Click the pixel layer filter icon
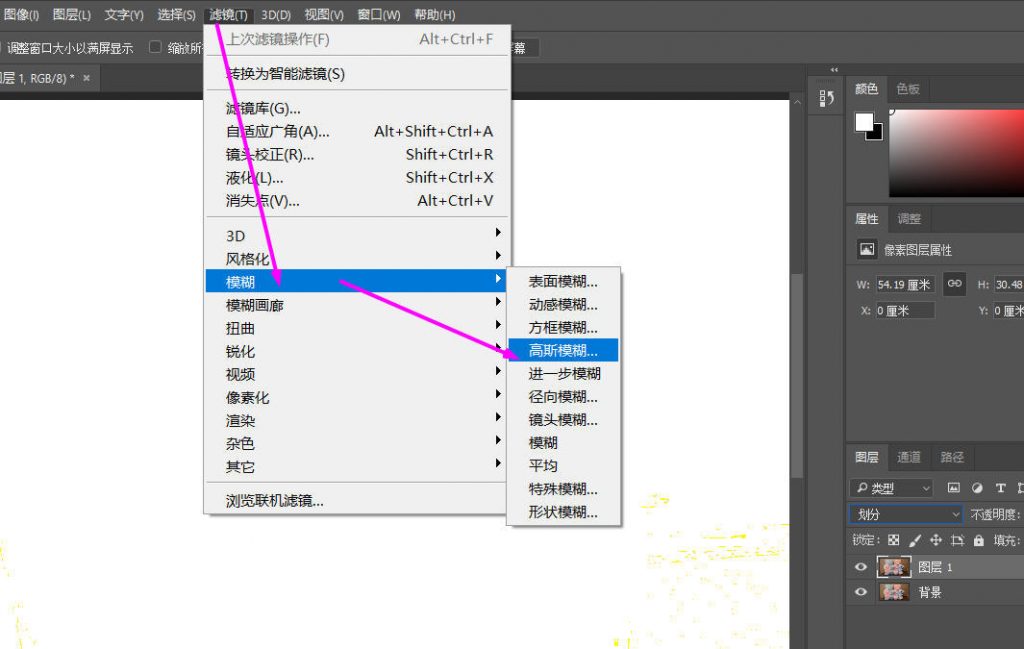Viewport: 1024px width, 649px height. click(953, 488)
